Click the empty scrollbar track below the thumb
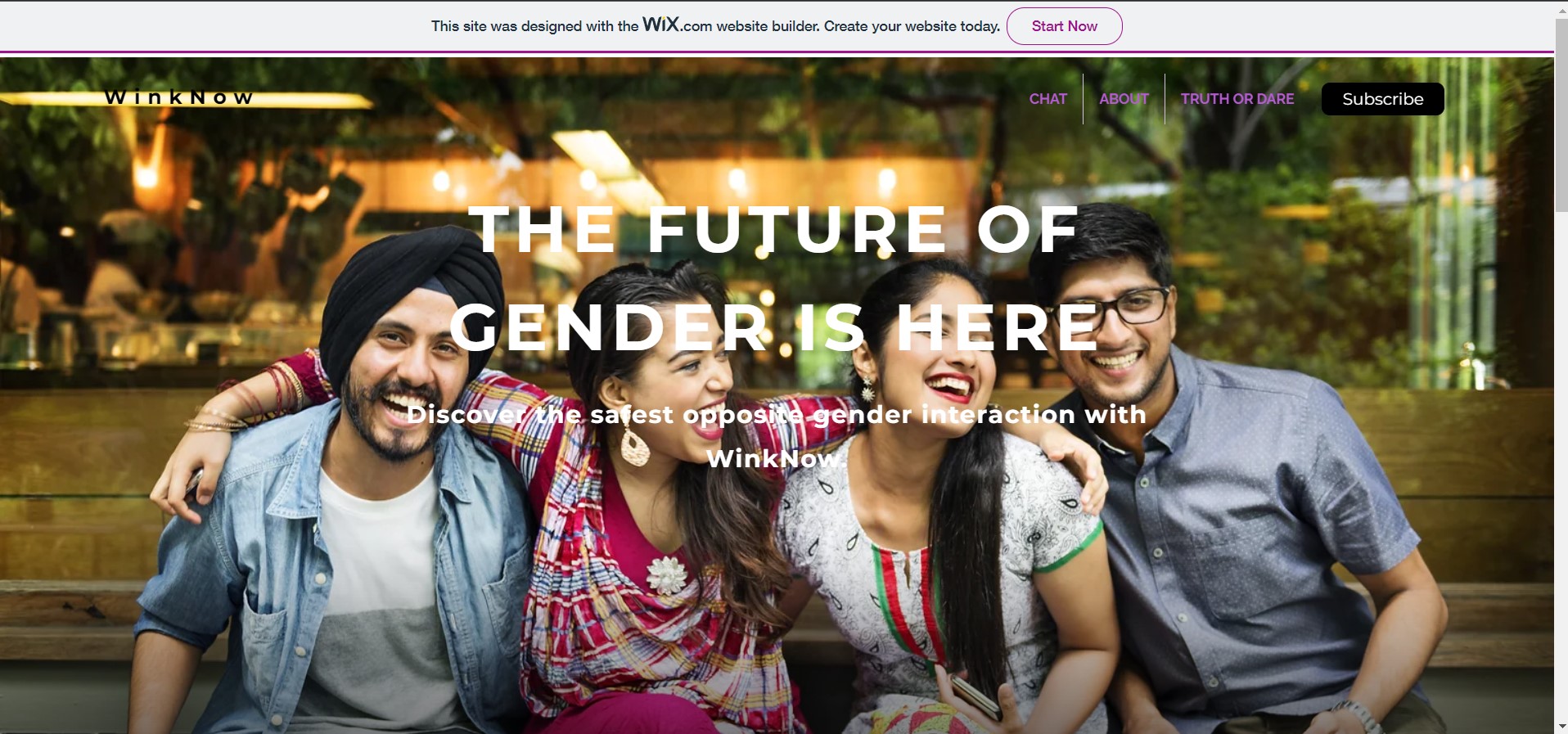This screenshot has width=1568, height=734. [1561, 466]
